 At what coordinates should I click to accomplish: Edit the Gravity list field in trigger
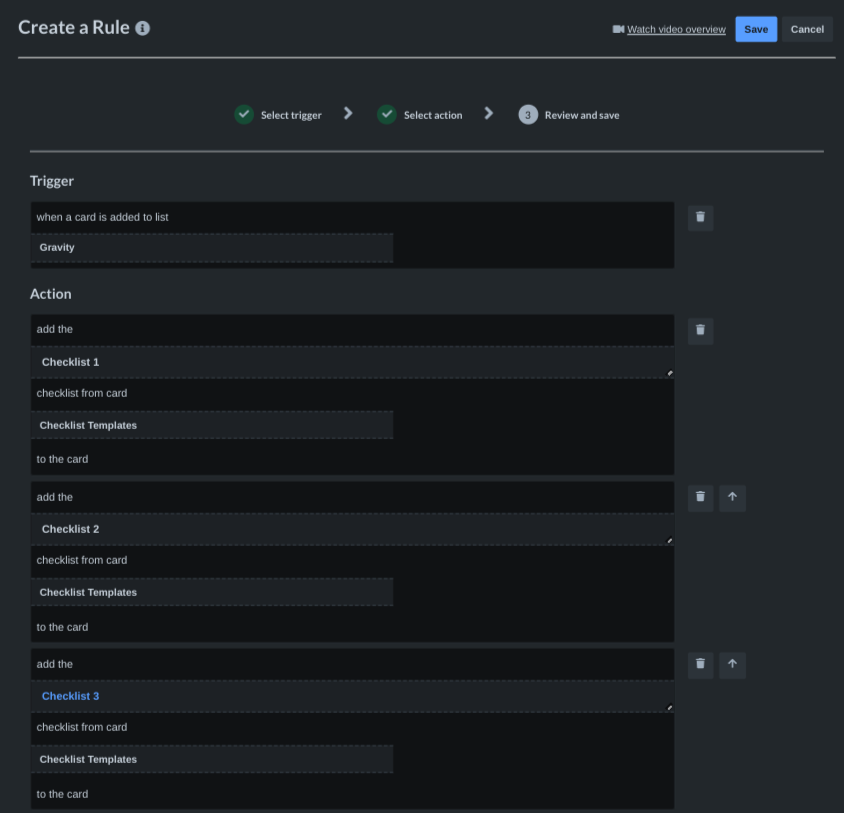(212, 248)
